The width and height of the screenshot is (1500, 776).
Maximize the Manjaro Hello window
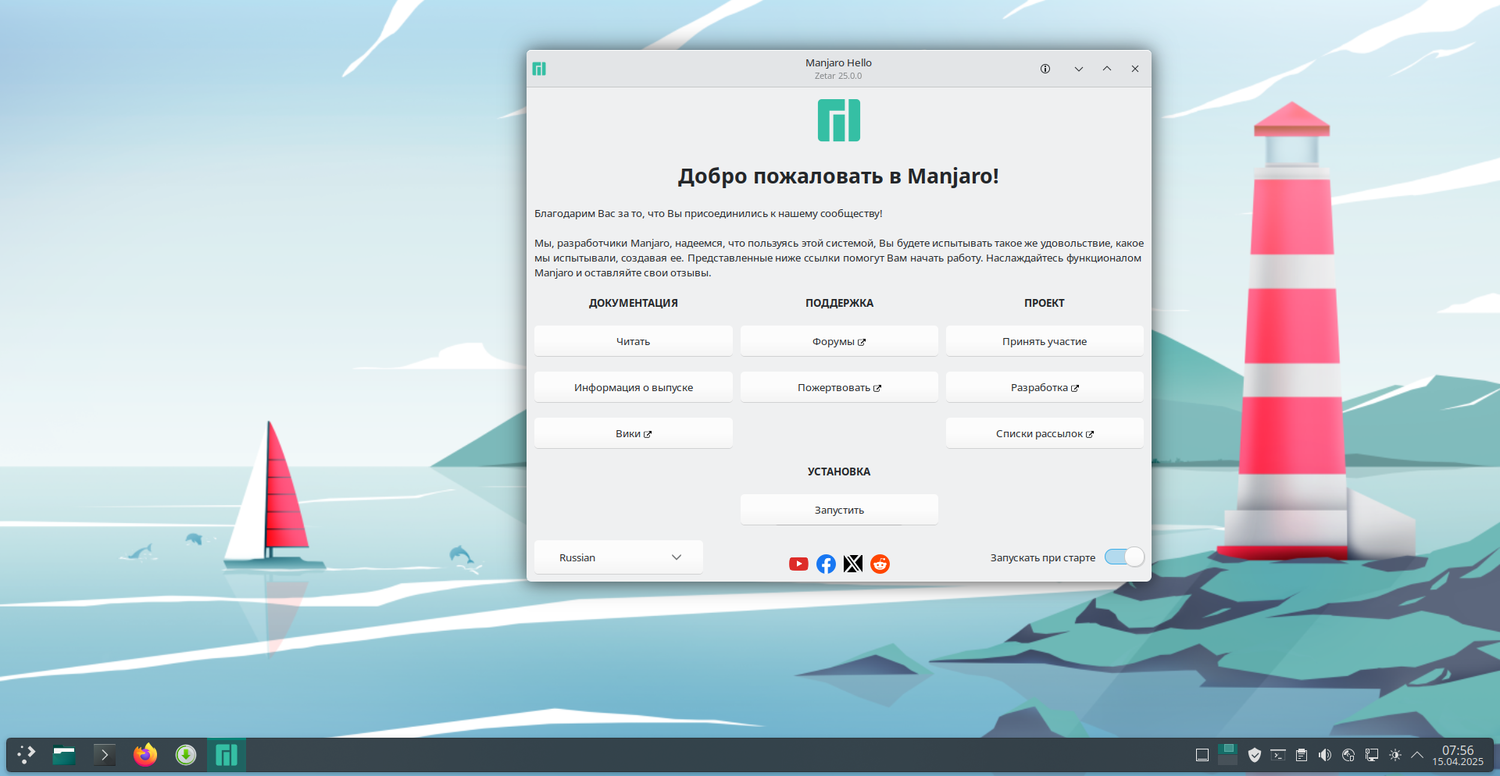coord(1107,69)
